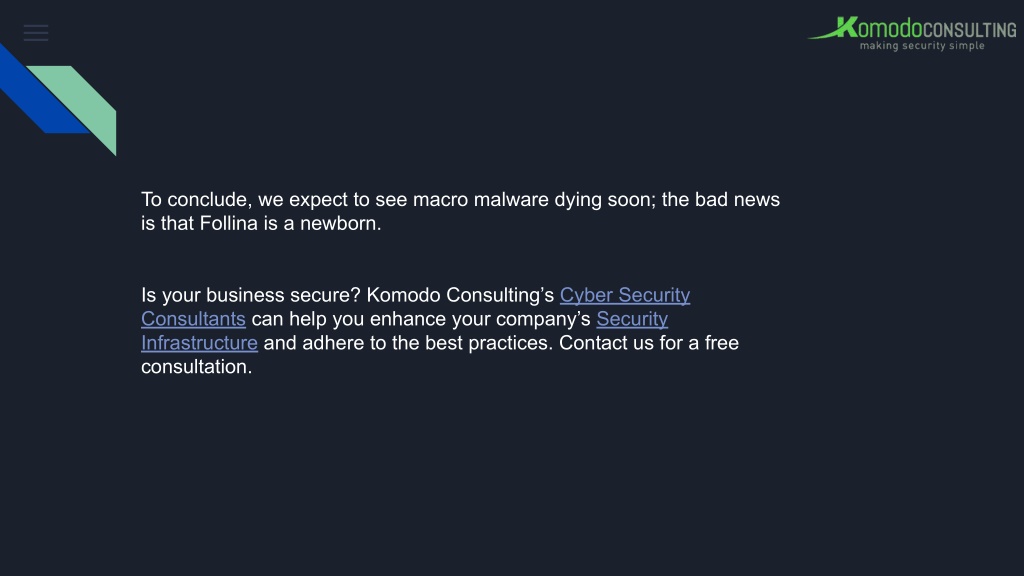Click the words 'Komodo Consulting's' in paragraph
Screen dimensions: 1024x576
click(x=460, y=295)
